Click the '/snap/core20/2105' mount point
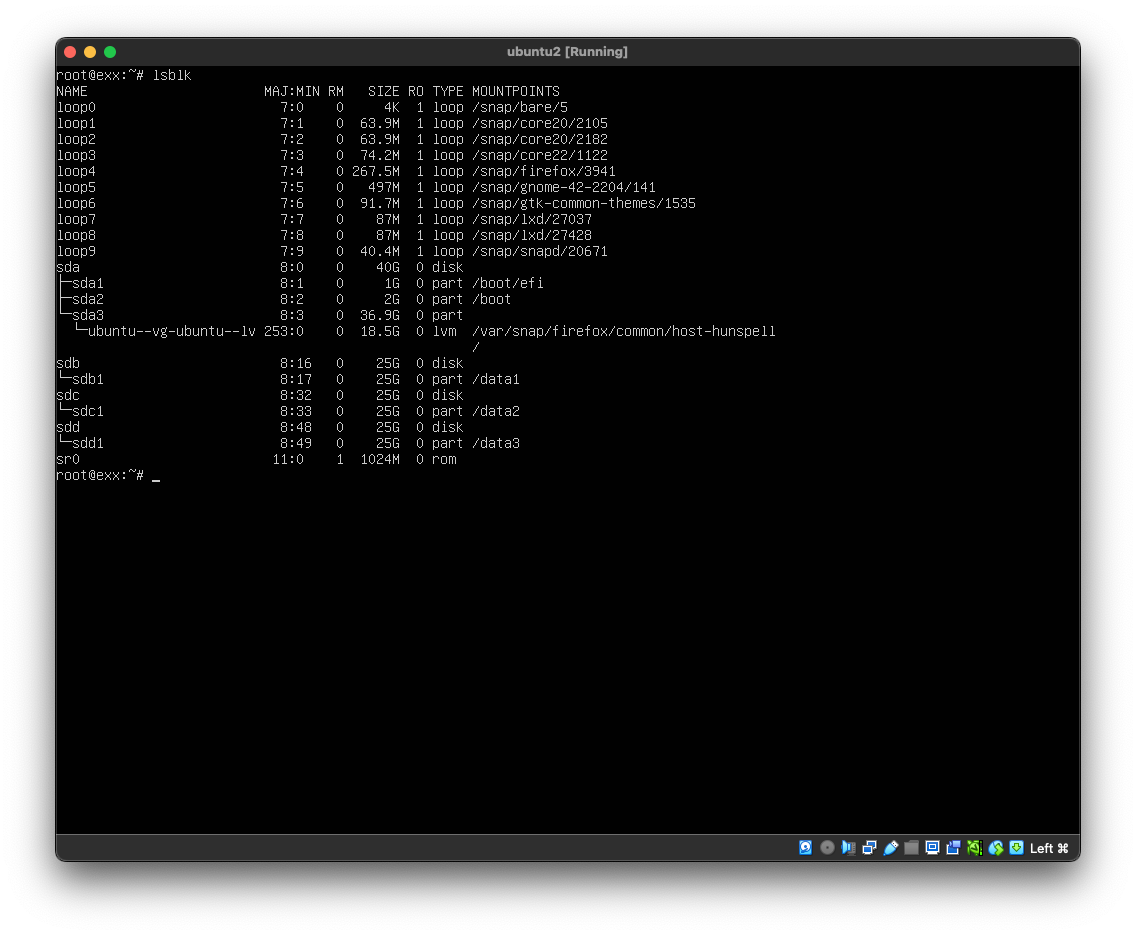 point(540,123)
